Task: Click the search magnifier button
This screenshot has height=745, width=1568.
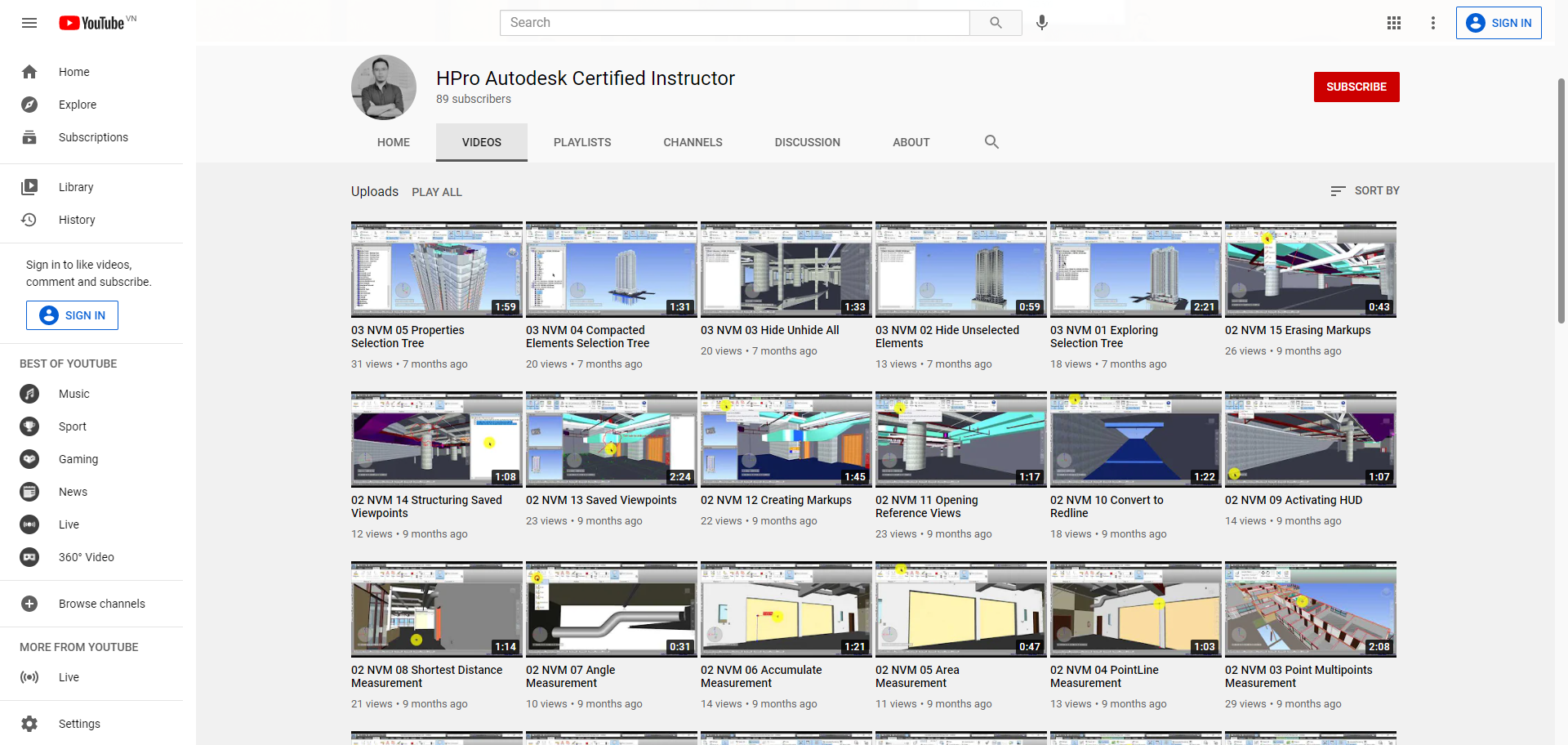Action: [996, 23]
